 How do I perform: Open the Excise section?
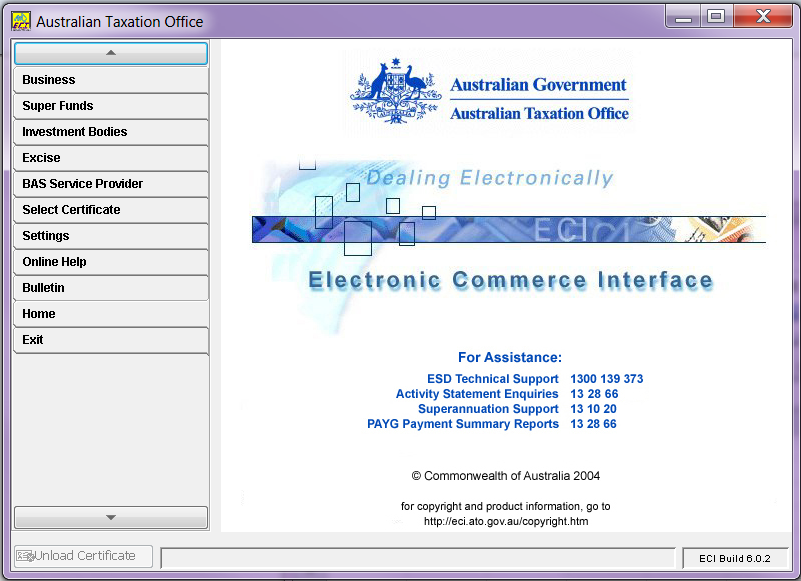click(x=111, y=158)
